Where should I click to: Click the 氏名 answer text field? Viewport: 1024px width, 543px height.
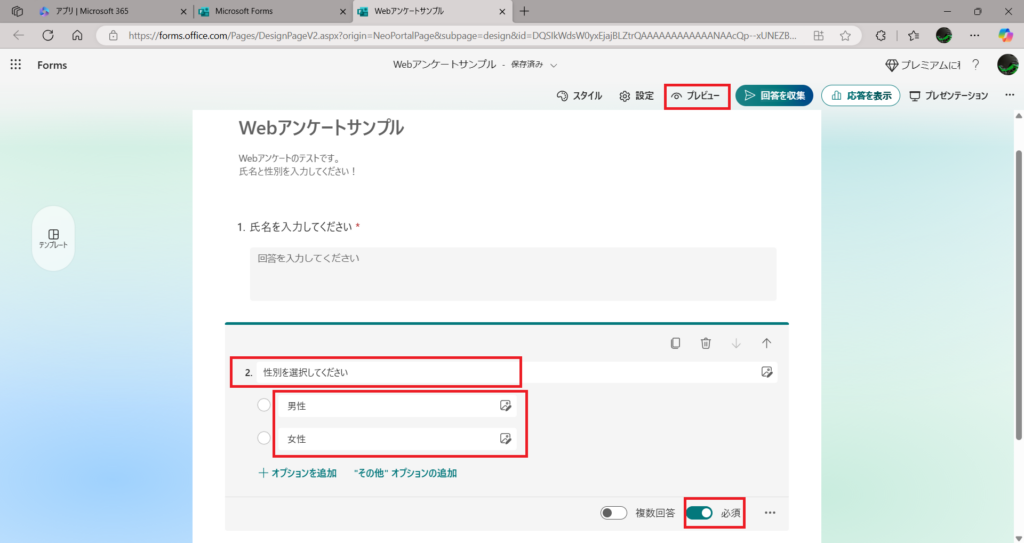pos(512,273)
